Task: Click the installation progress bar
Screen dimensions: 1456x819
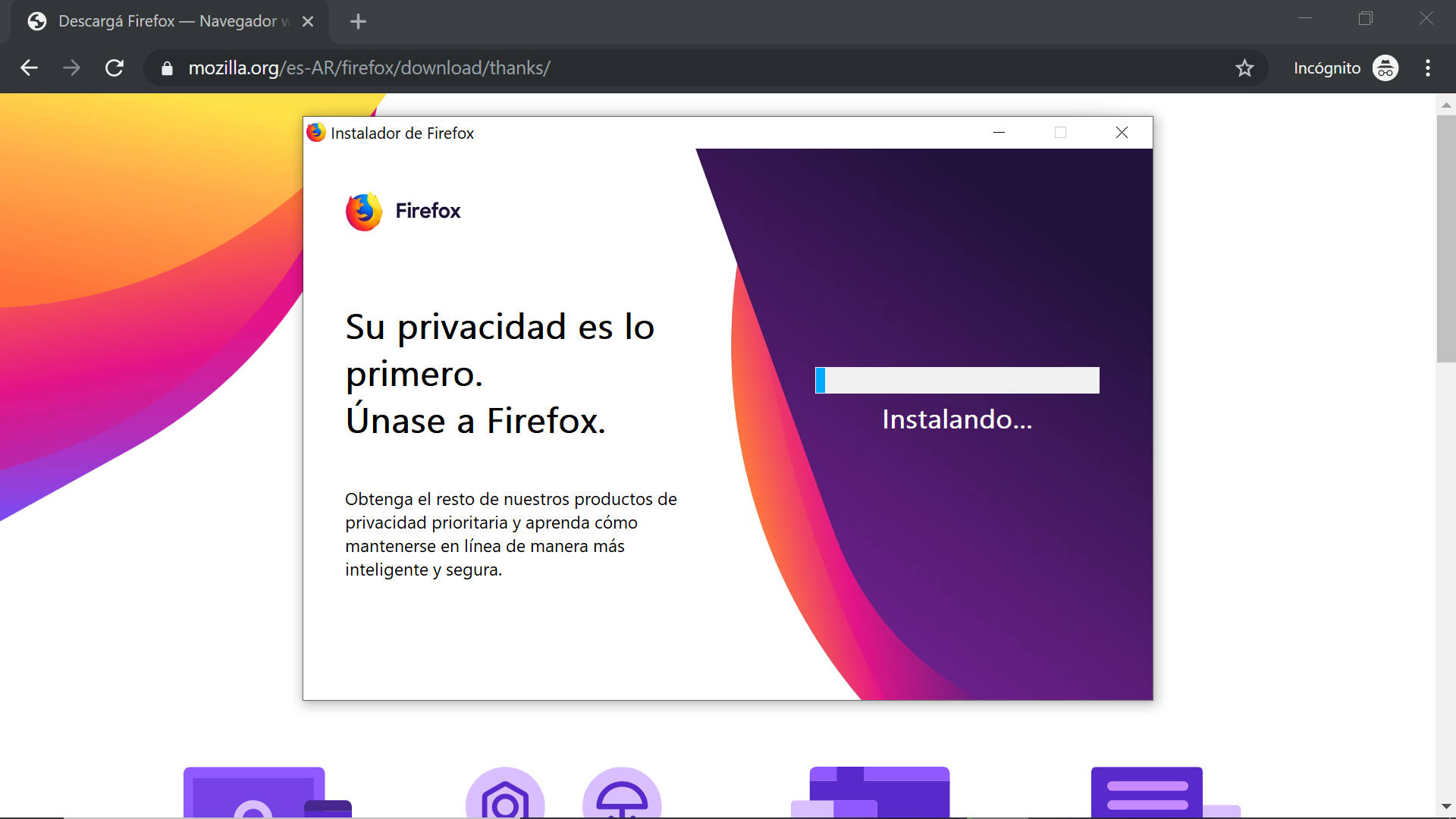Action: coord(957,381)
